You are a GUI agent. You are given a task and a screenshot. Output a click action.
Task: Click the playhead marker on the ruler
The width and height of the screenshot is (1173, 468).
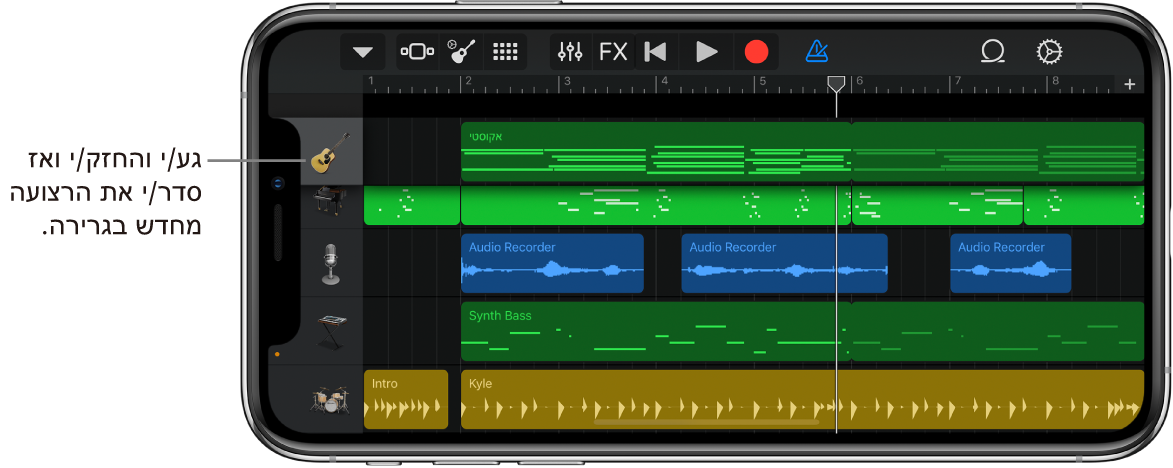[836, 84]
